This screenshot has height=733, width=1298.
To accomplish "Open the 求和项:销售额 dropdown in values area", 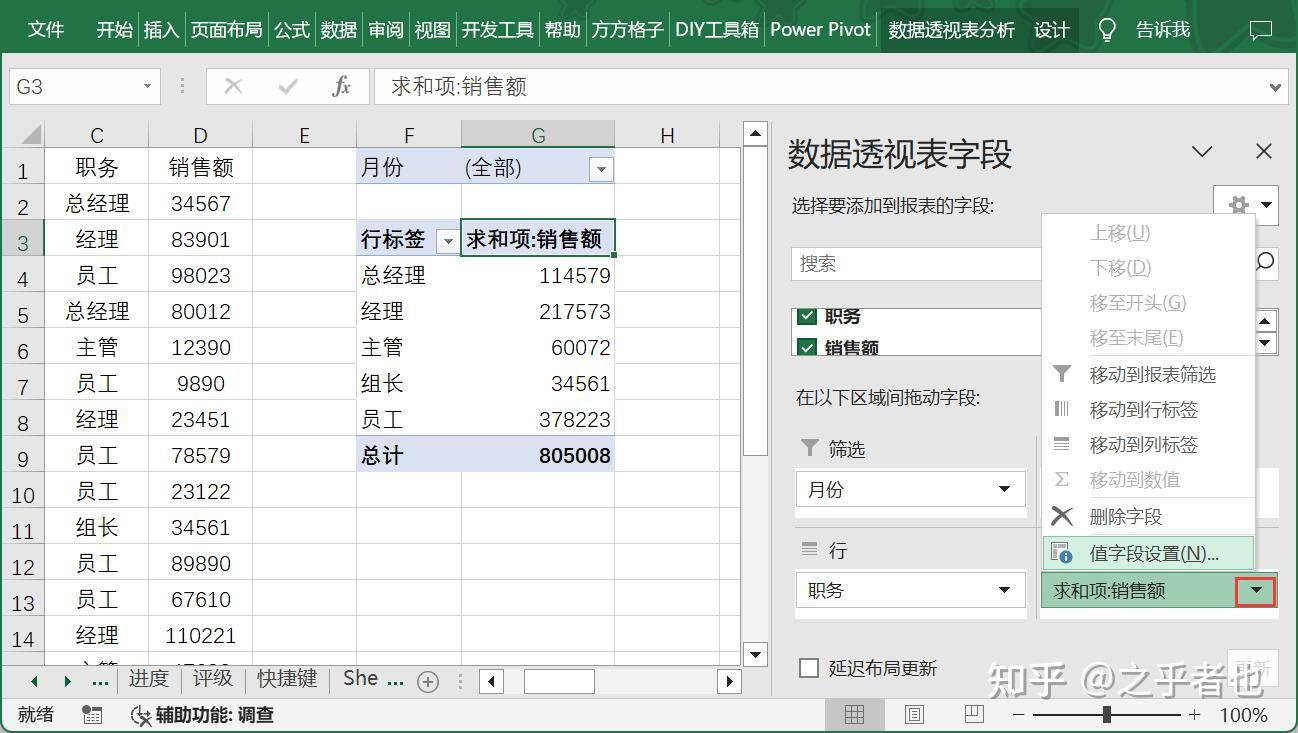I will (x=1256, y=590).
